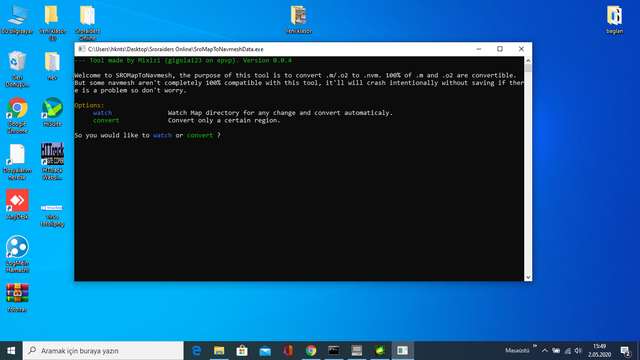Expand Masaüstü toolbar double chevron

tap(535, 346)
